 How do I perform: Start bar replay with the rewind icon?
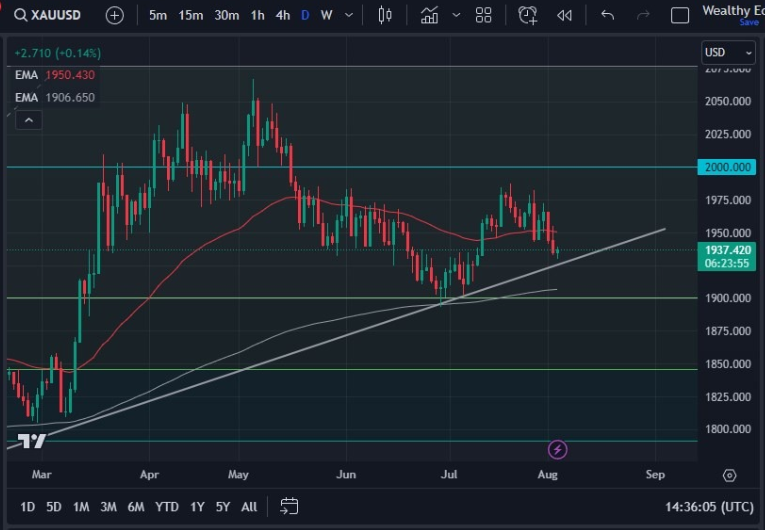[565, 15]
